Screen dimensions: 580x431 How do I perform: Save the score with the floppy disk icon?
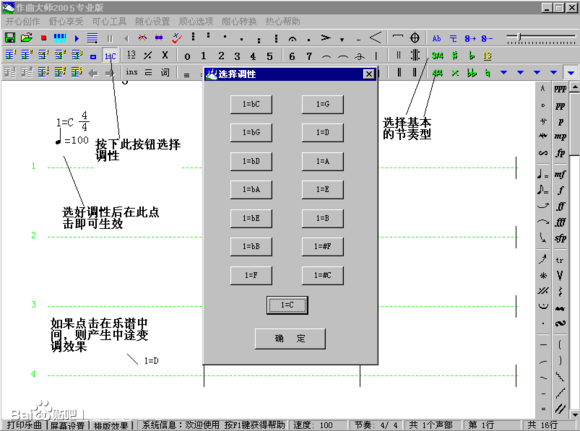(10, 37)
